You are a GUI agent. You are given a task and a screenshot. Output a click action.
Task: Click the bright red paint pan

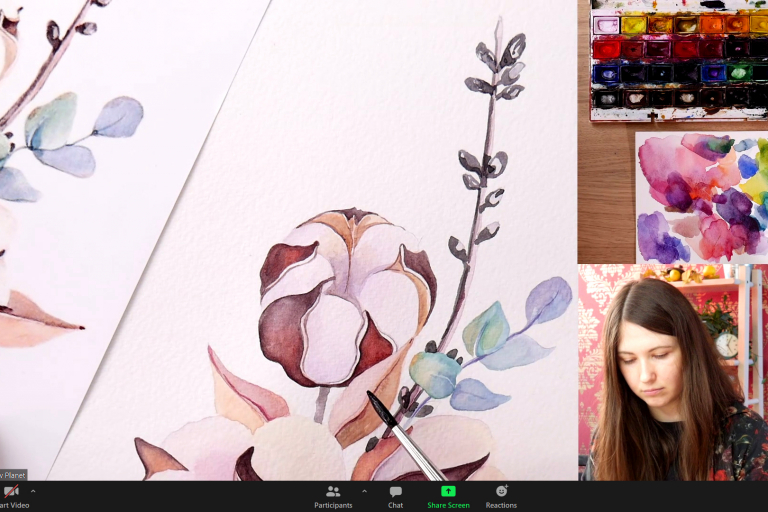coord(607,49)
